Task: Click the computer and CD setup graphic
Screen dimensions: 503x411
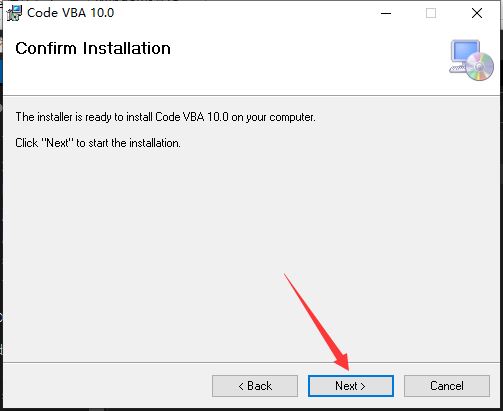Action: [x=471, y=60]
